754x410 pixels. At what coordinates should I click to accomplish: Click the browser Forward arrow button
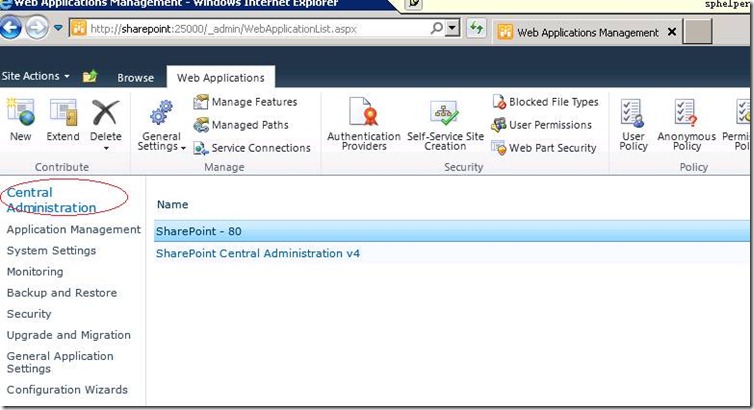pos(37,28)
